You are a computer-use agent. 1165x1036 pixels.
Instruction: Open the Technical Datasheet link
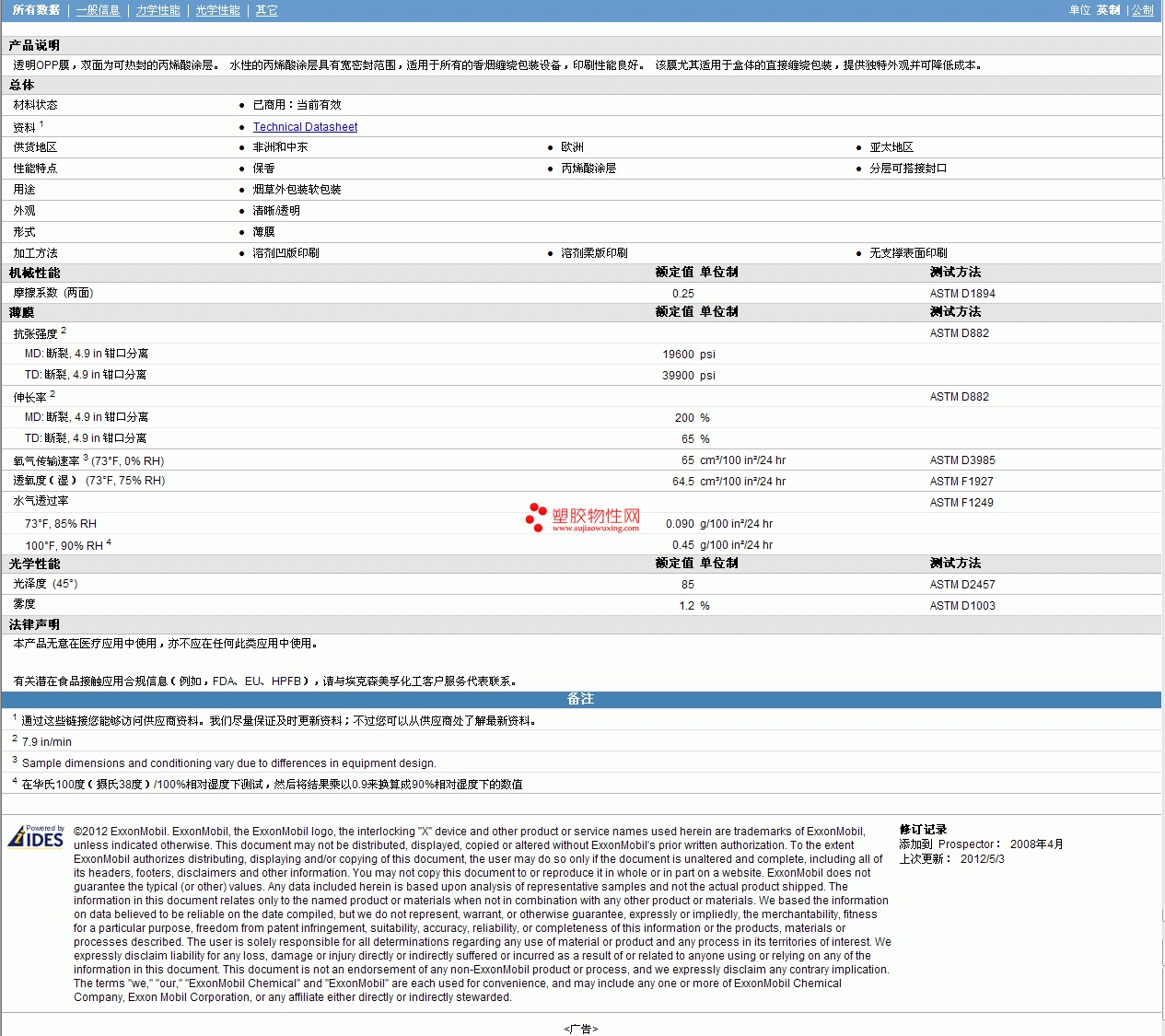pyautogui.click(x=305, y=127)
